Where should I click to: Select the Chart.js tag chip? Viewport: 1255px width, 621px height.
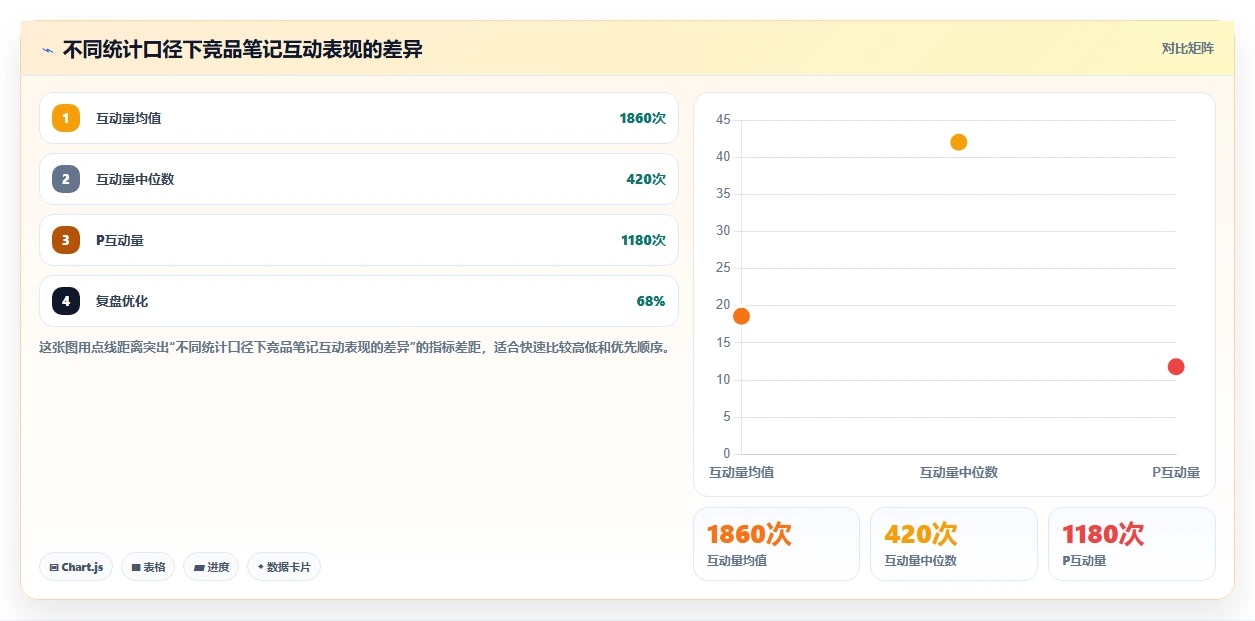[x=77, y=567]
